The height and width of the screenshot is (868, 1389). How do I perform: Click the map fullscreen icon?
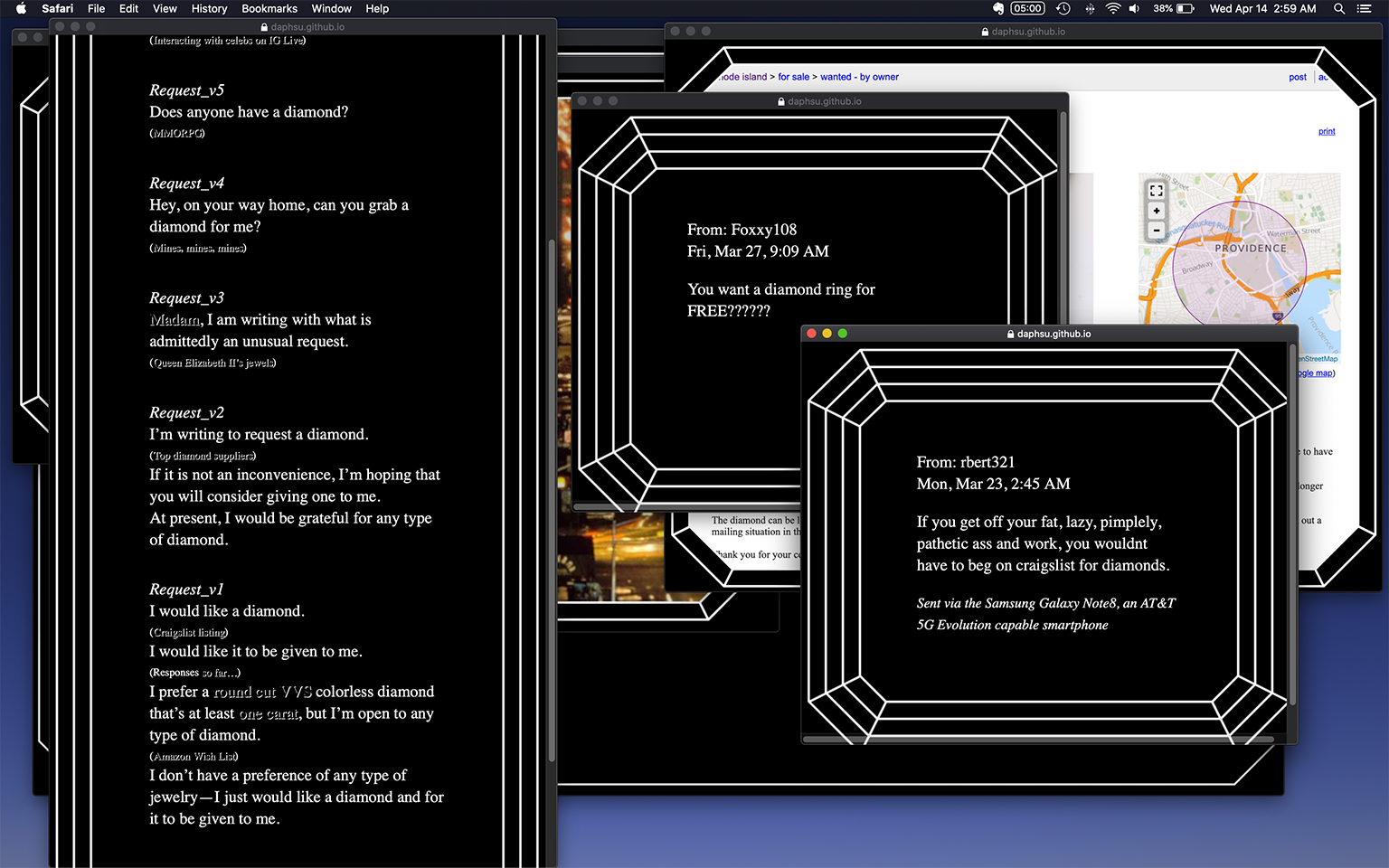[1156, 191]
